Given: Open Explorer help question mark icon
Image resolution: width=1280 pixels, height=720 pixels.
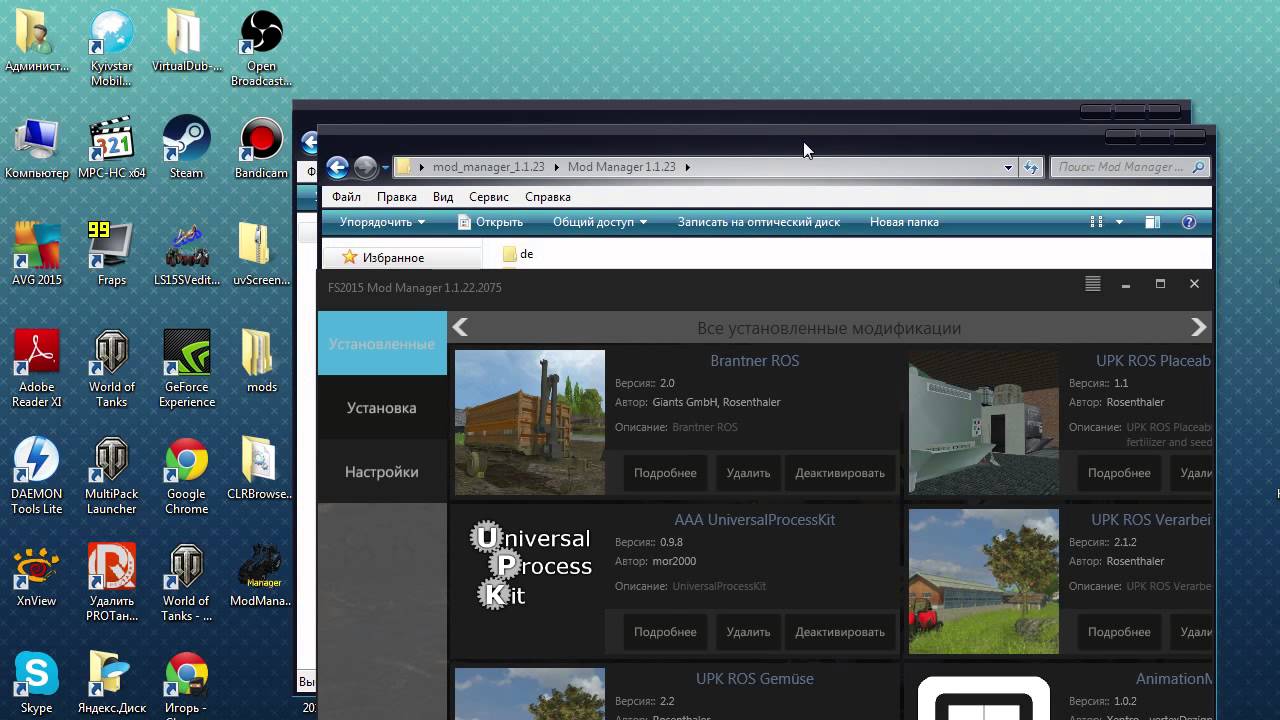Looking at the screenshot, I should pos(1189,222).
